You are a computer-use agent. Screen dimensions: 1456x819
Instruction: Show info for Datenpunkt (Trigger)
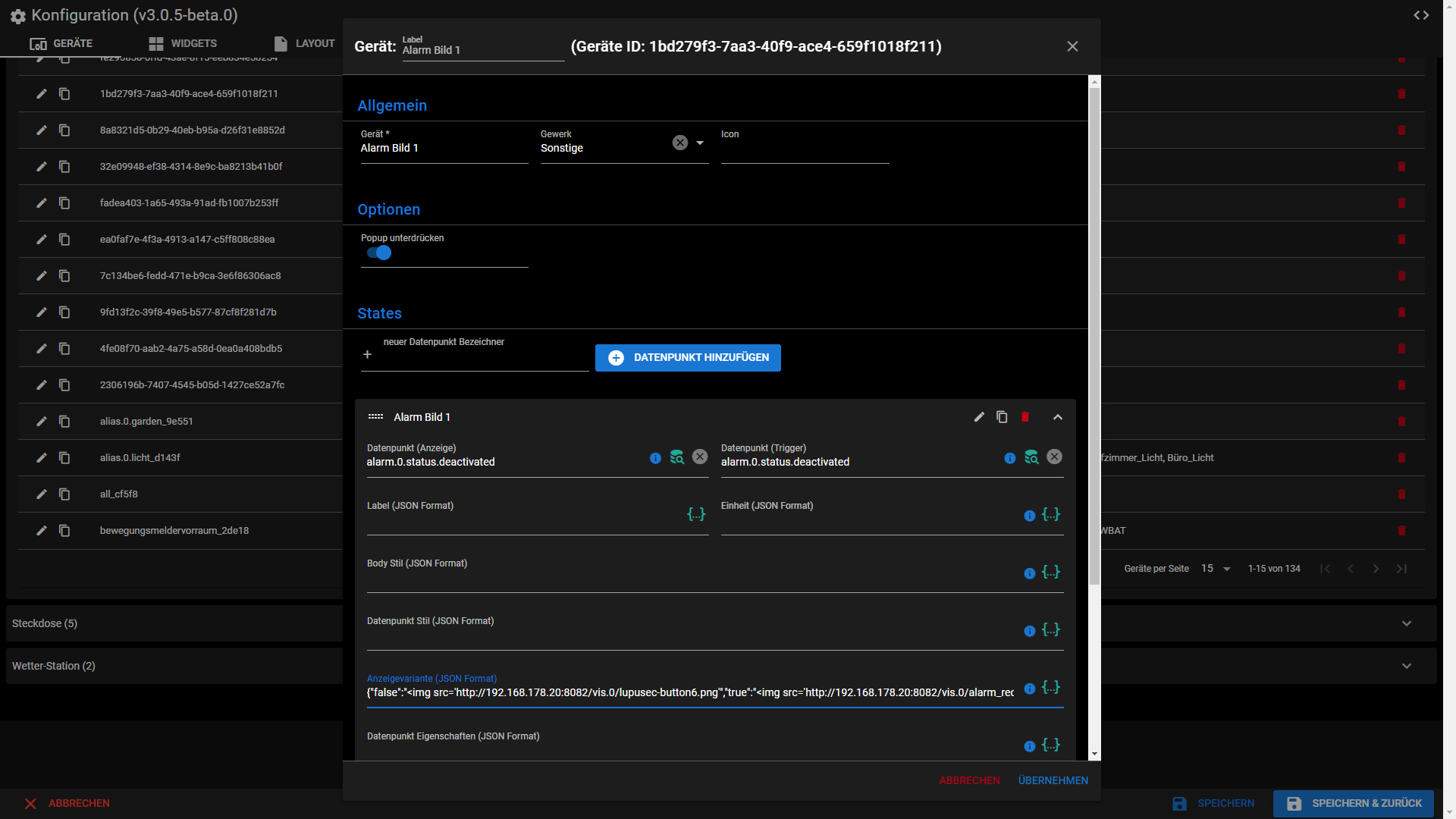(1009, 458)
